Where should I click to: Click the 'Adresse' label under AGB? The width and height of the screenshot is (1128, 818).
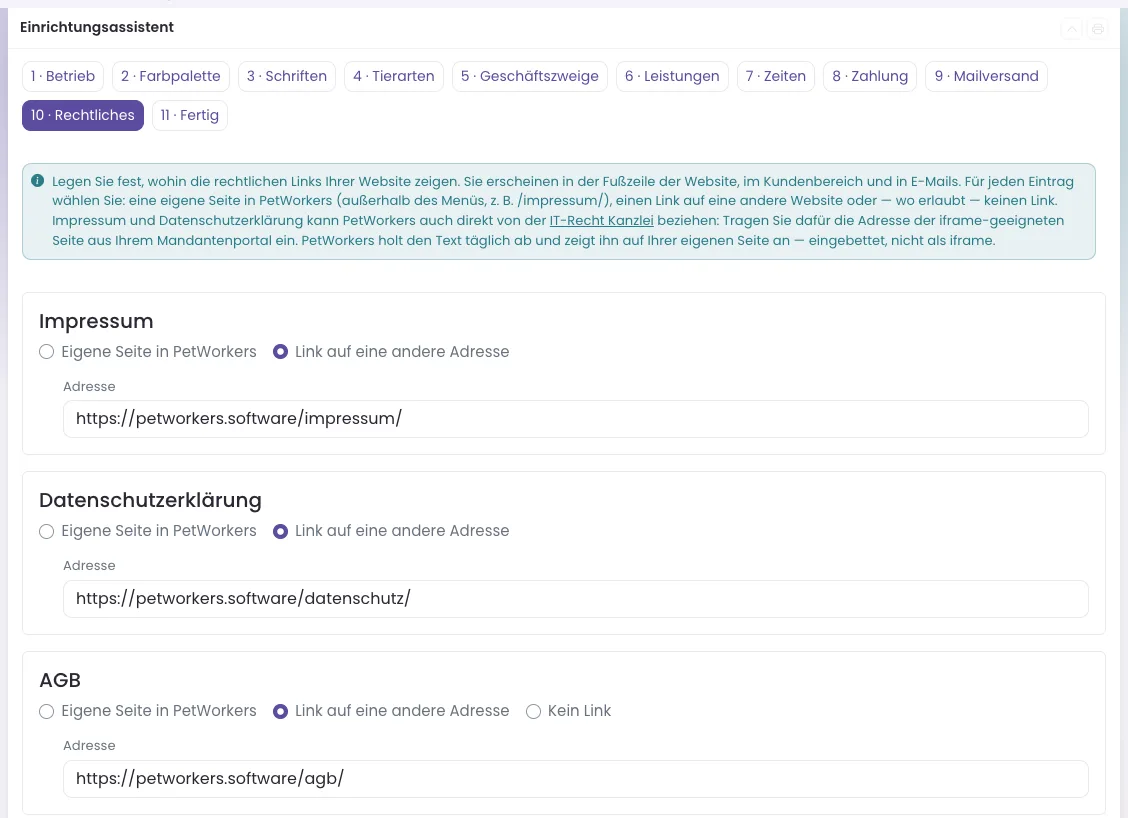tap(89, 745)
